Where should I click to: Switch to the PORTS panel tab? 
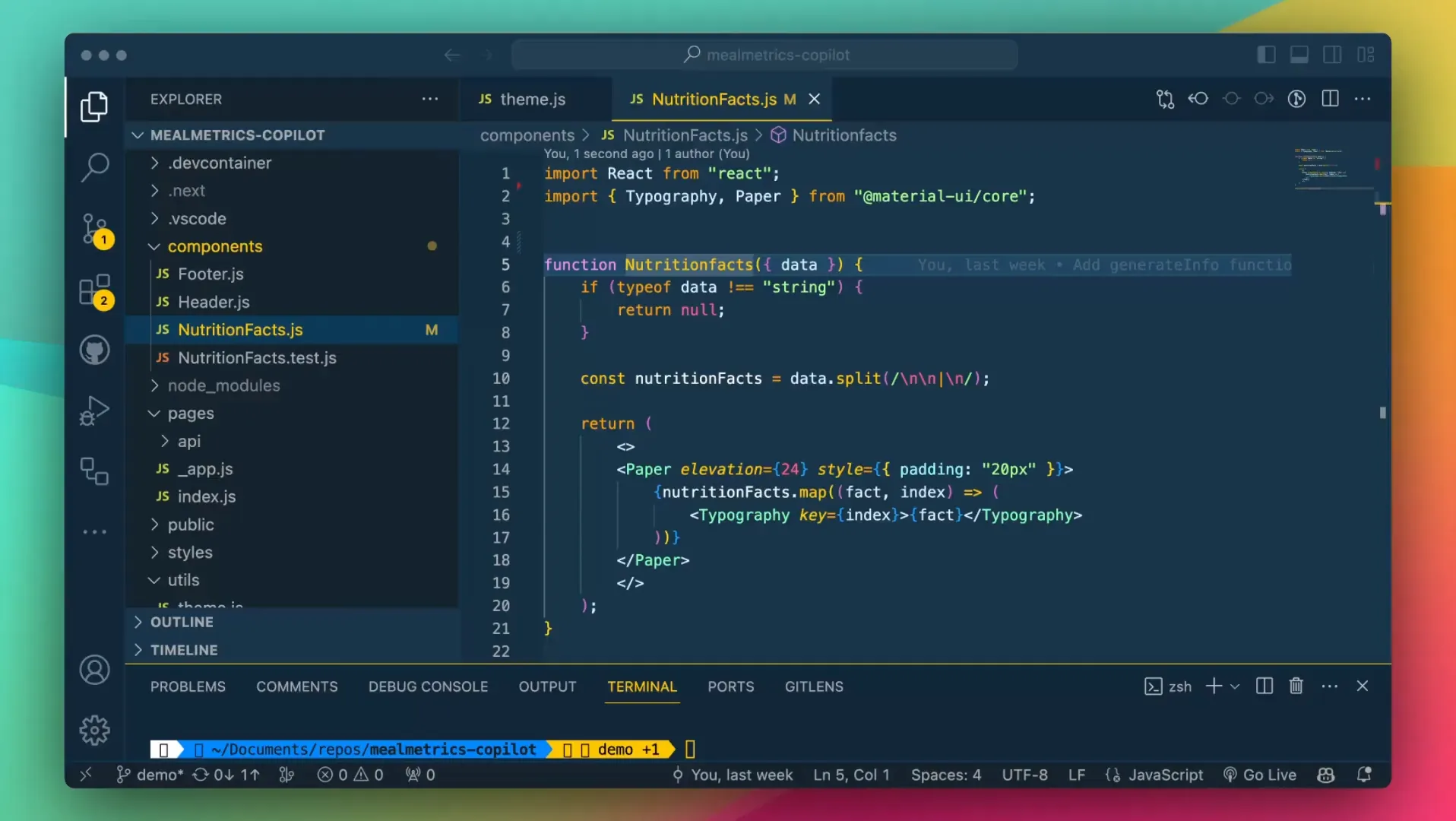point(730,686)
